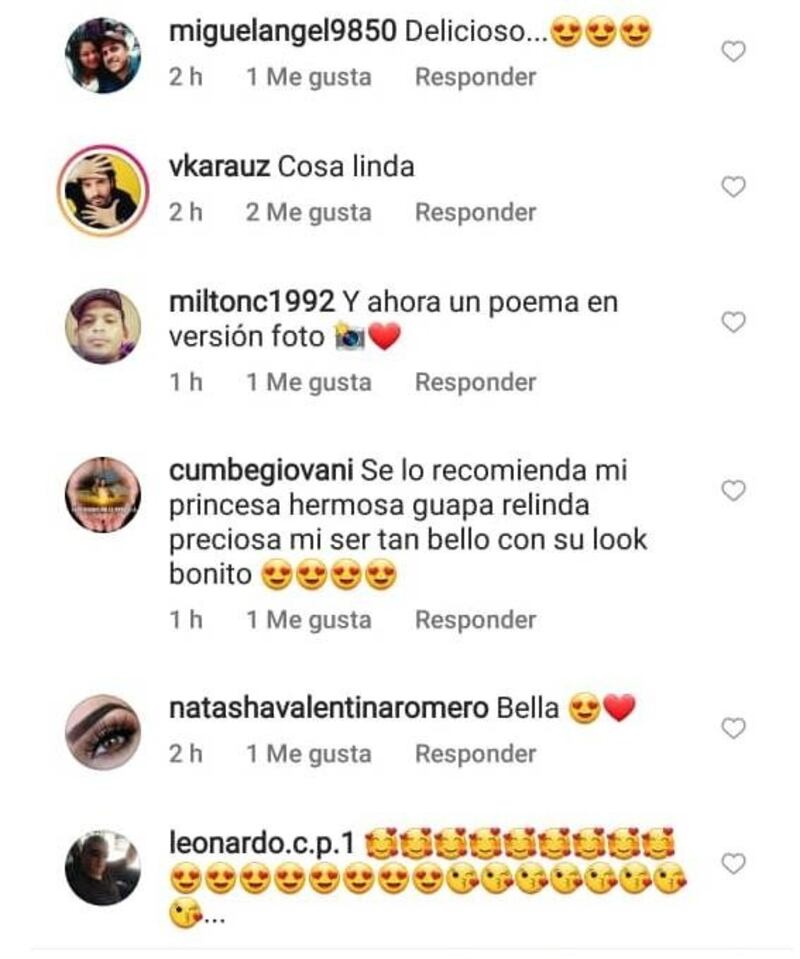Open username link natashavalentinaromero
The width and height of the screenshot is (800, 959).
(328, 708)
